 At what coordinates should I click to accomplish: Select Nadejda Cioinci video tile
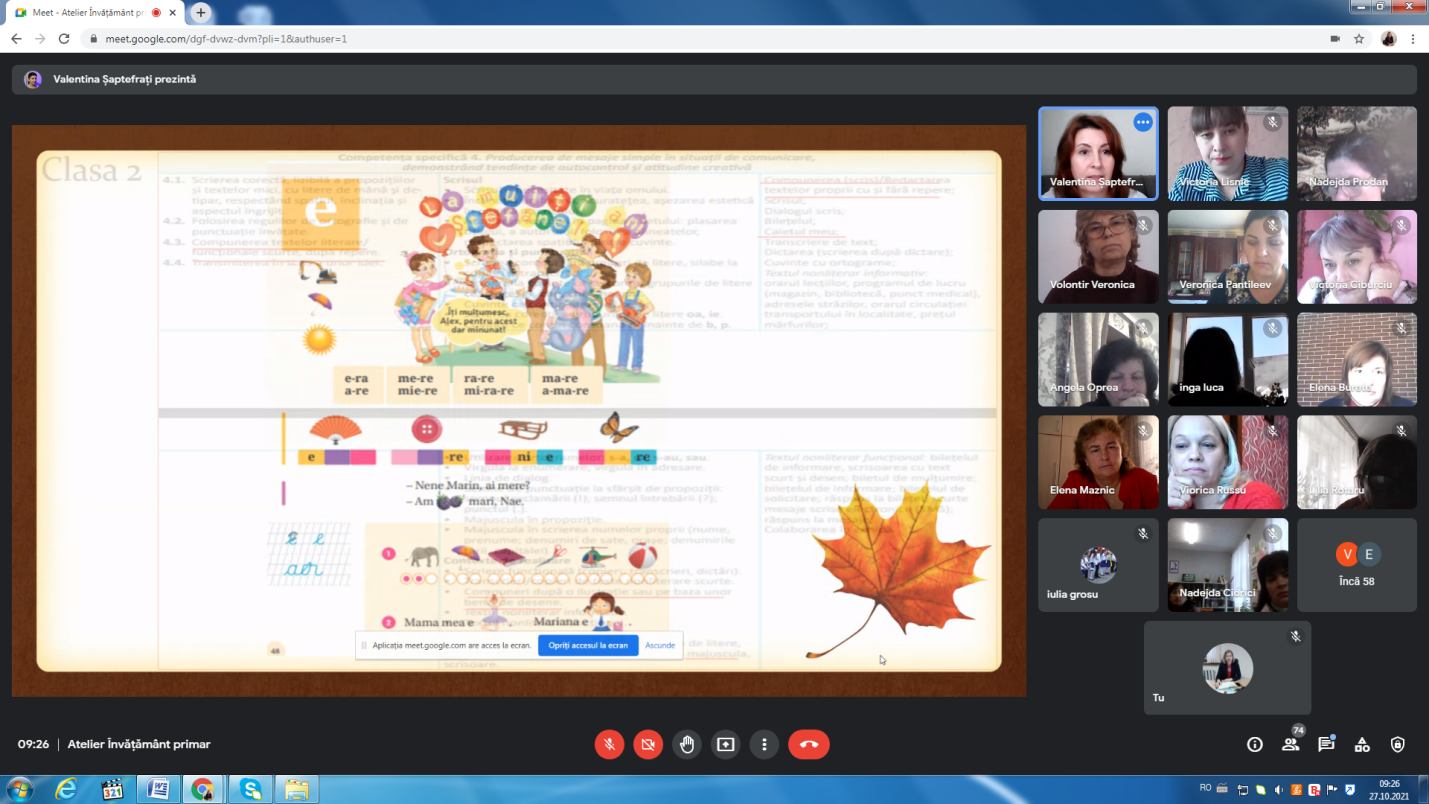[x=1227, y=565]
